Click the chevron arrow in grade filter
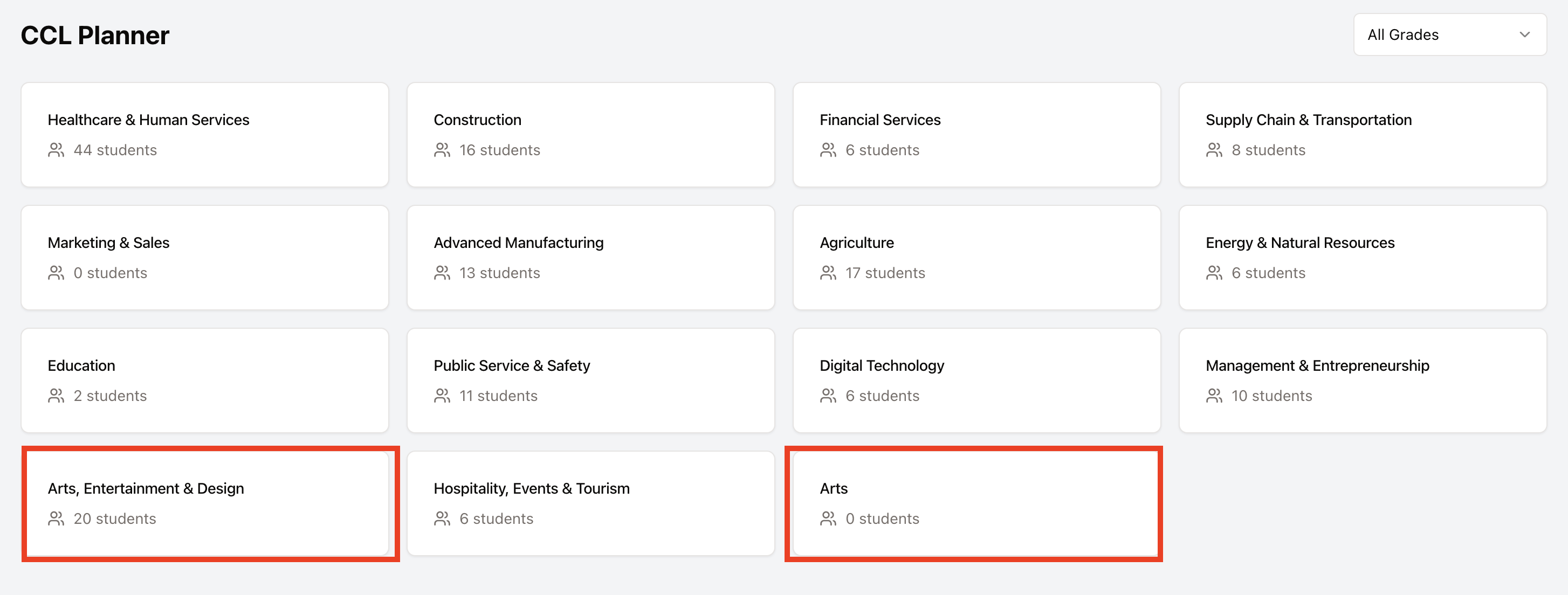 tap(1524, 34)
